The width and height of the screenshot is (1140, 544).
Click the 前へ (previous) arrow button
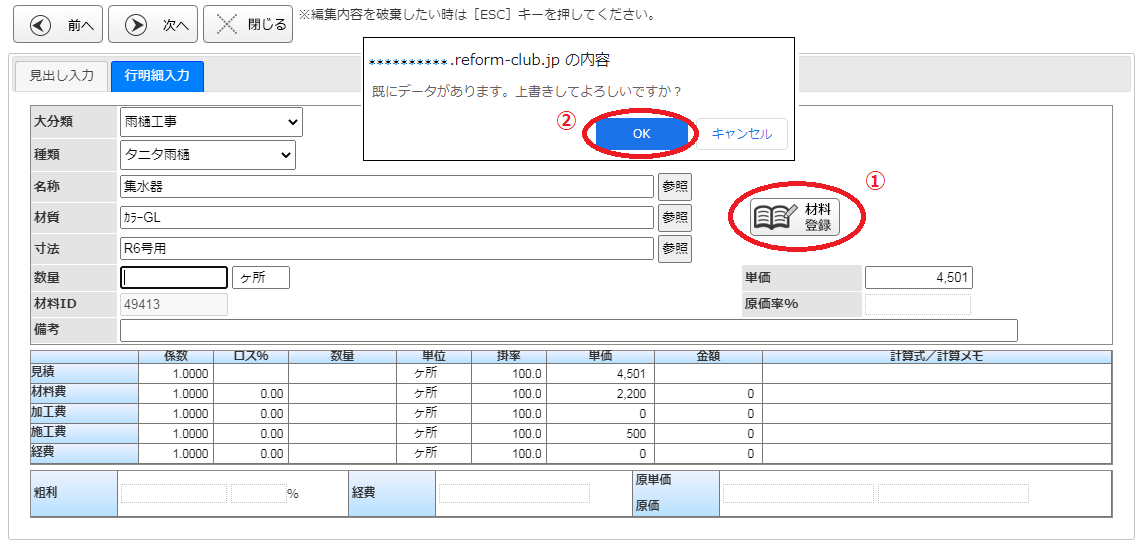tap(61, 25)
